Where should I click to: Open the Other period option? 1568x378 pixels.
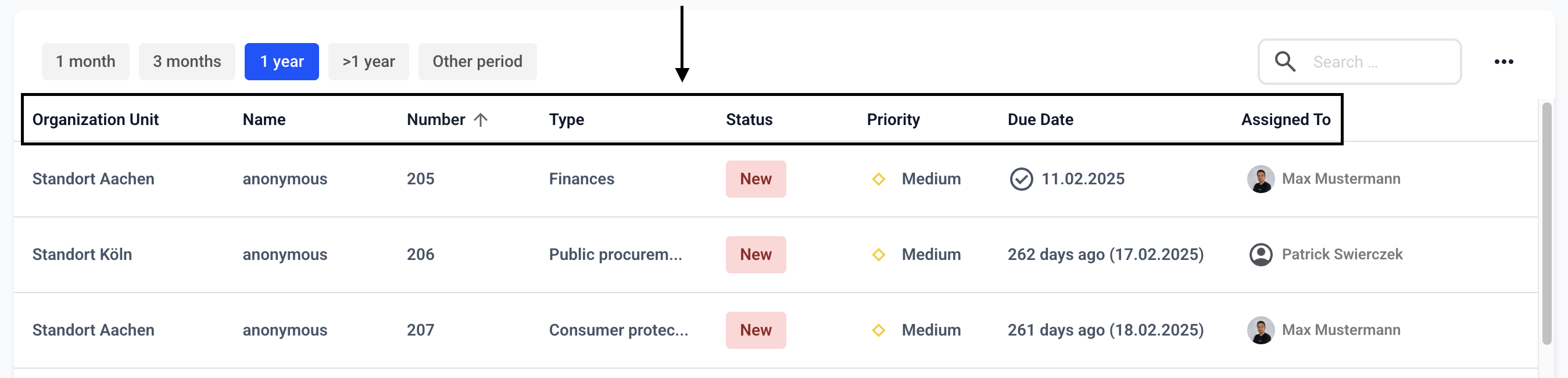[477, 62]
